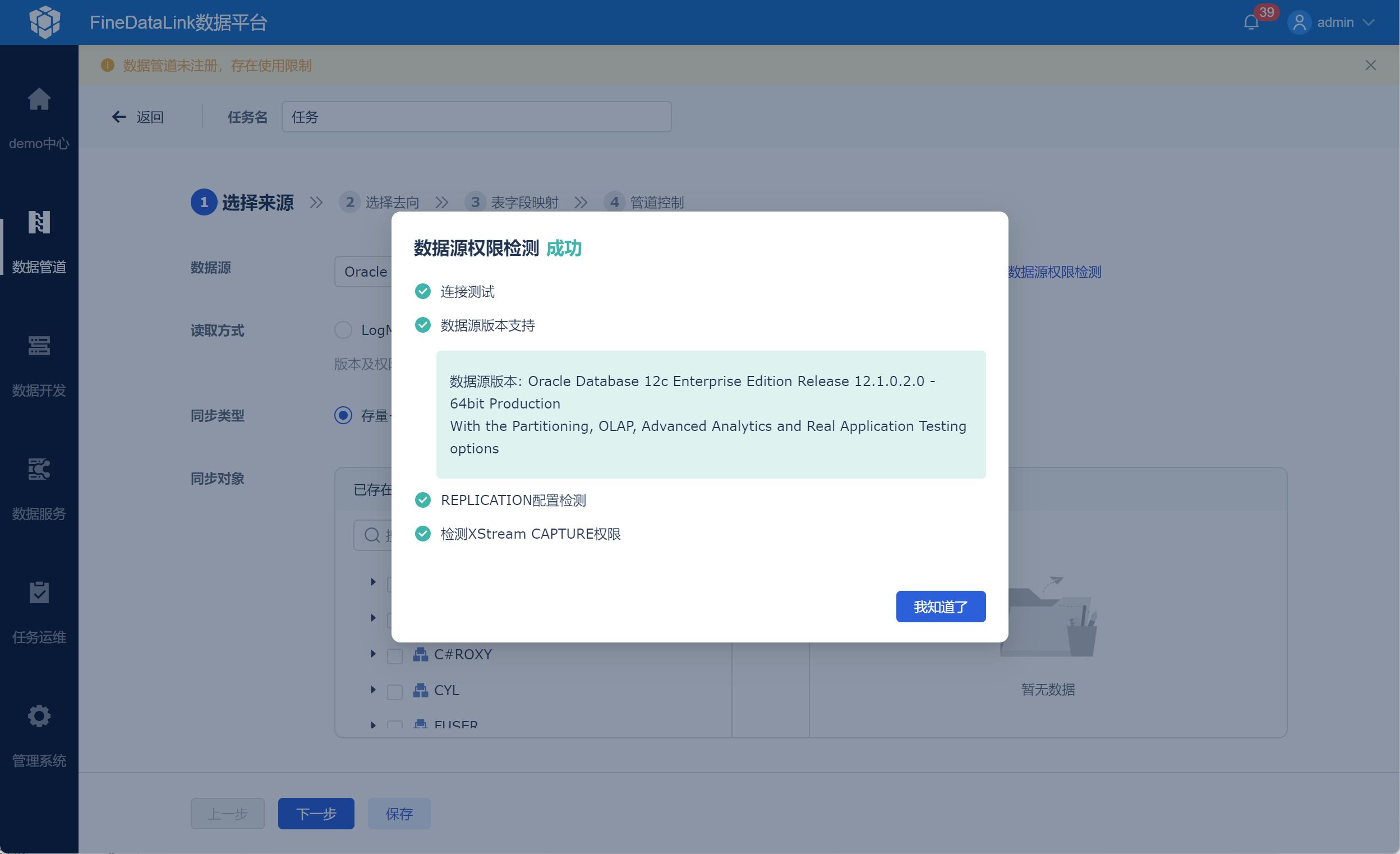
Task: Click the FineDataLink logo
Action: tap(45, 22)
